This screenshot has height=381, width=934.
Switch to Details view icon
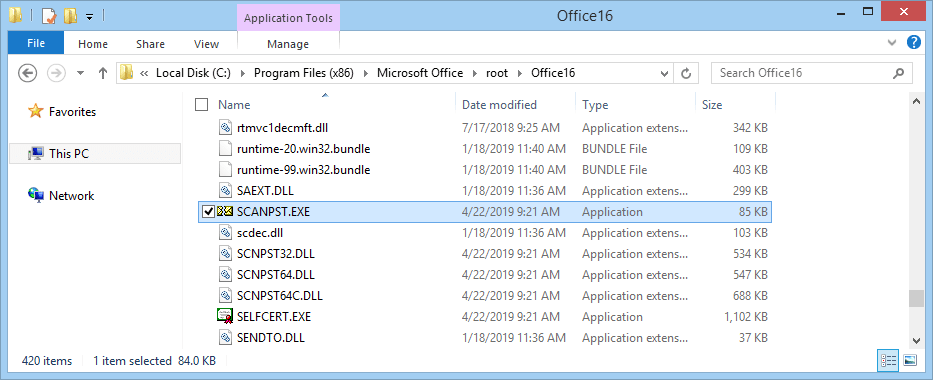888,360
